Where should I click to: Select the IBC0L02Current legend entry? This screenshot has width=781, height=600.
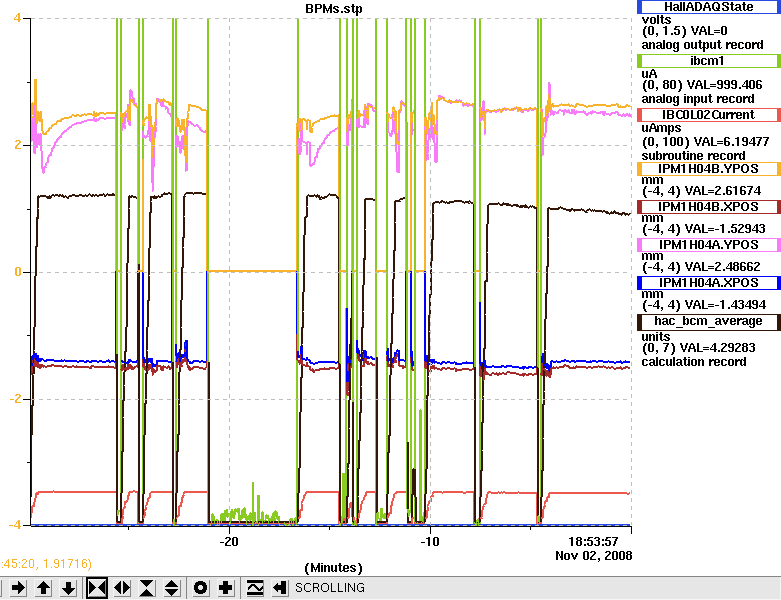708,115
